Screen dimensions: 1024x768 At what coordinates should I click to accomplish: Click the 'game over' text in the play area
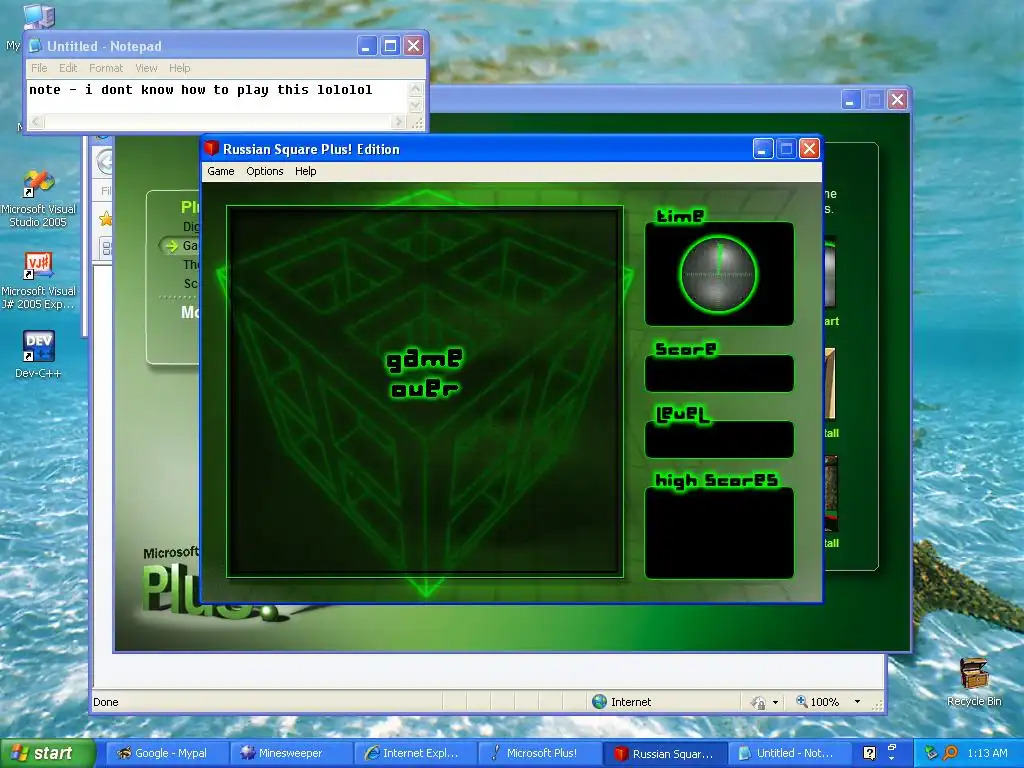tap(424, 374)
